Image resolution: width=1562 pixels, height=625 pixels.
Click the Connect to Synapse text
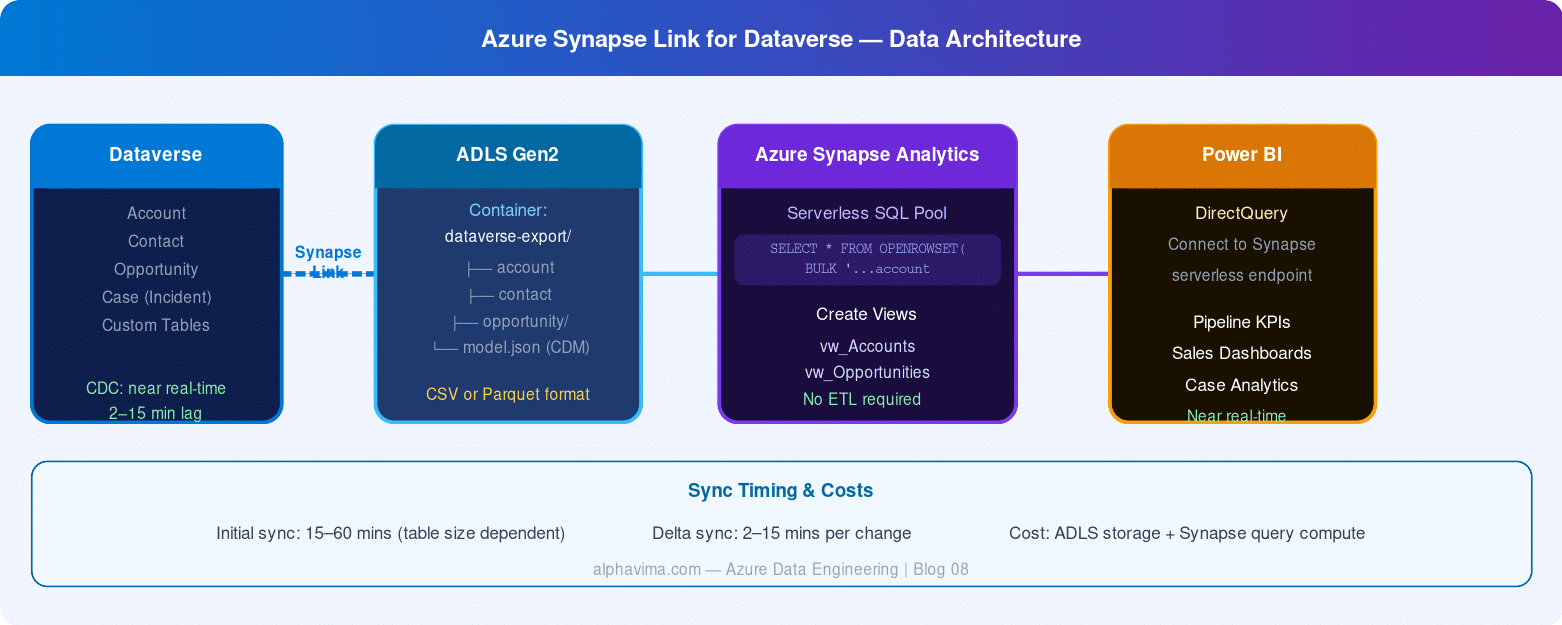[x=1242, y=244]
